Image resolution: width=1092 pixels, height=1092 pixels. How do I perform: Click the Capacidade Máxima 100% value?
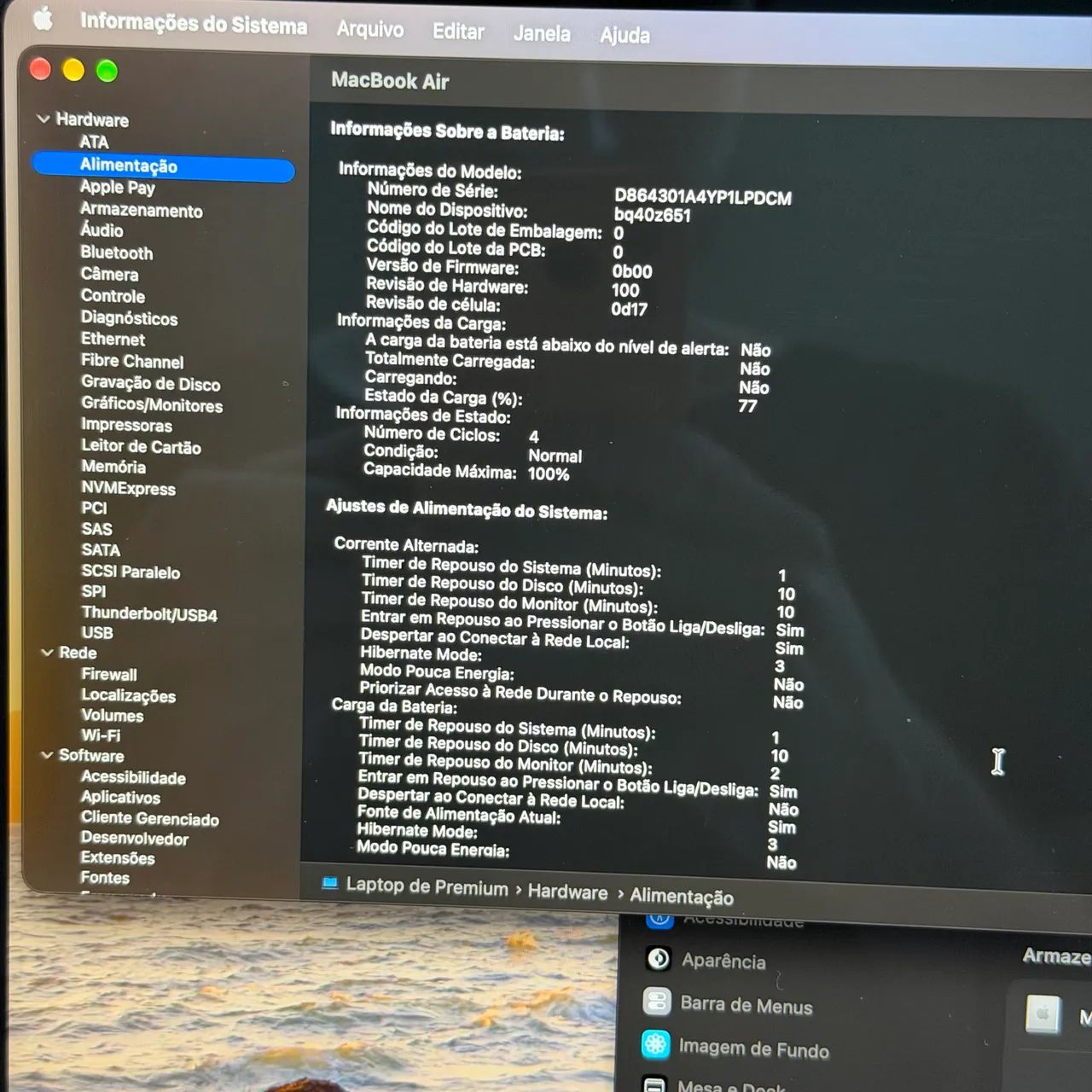coord(549,473)
